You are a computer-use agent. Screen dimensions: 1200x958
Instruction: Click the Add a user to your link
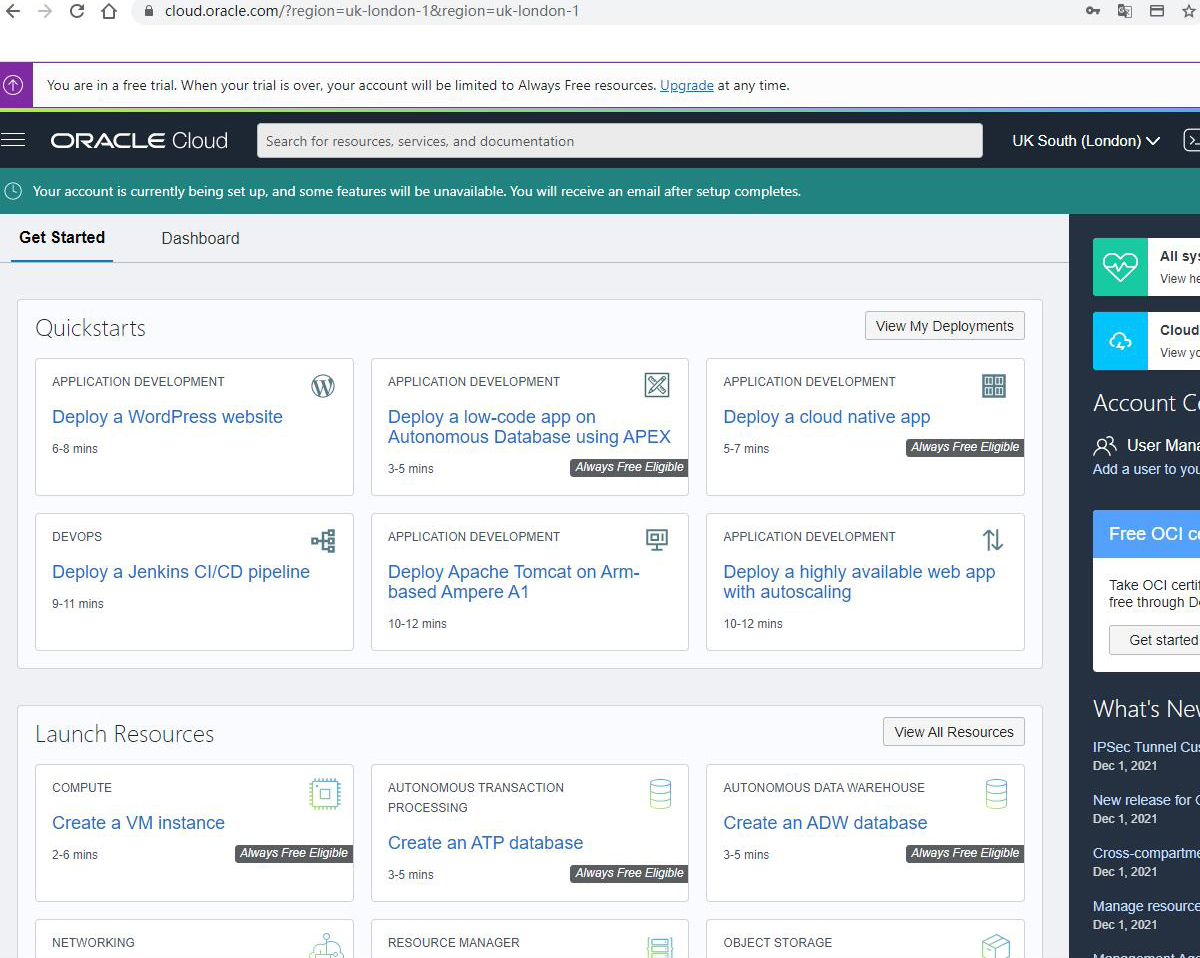click(x=1146, y=469)
